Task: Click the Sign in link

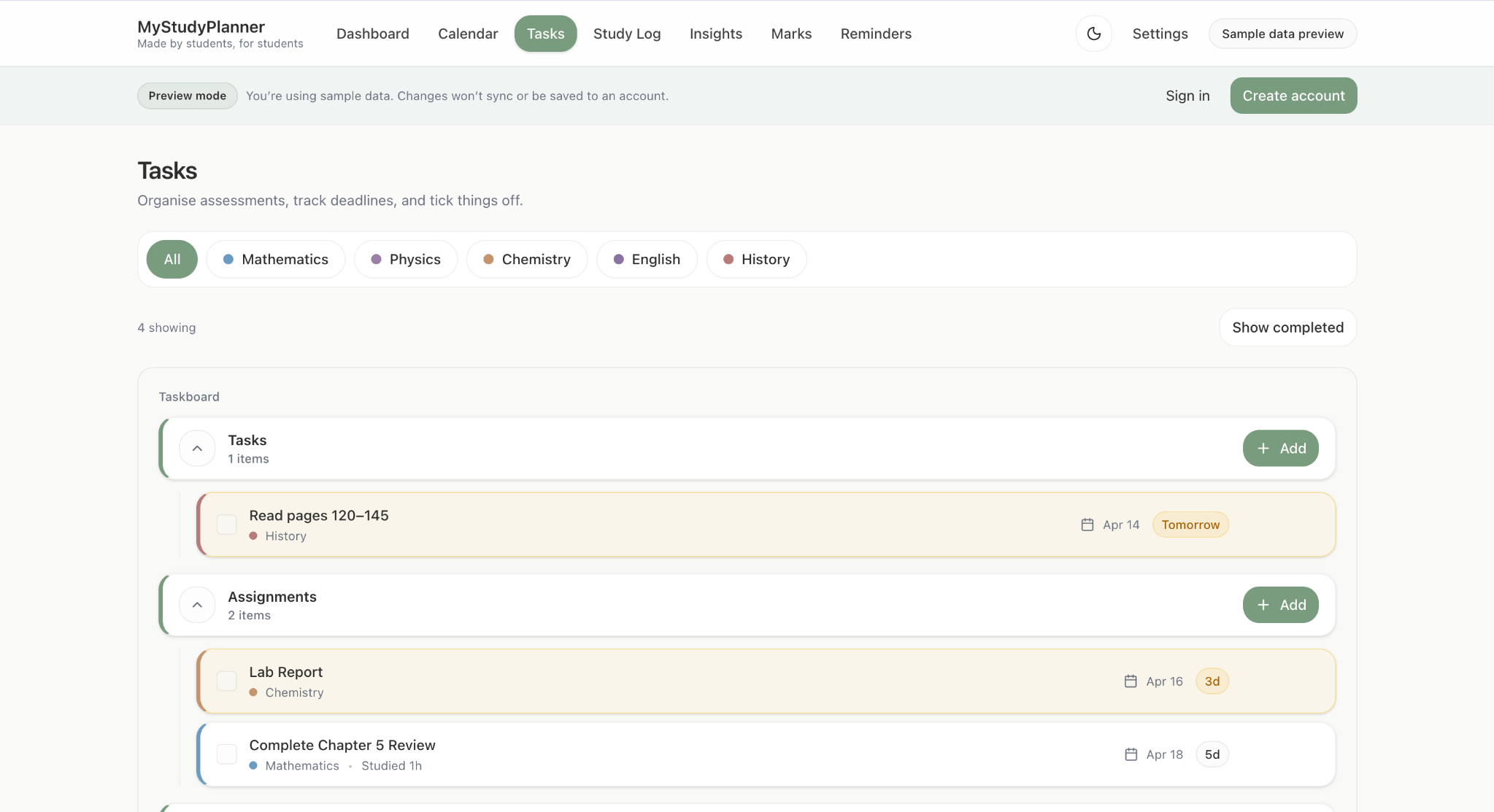Action: (1187, 96)
